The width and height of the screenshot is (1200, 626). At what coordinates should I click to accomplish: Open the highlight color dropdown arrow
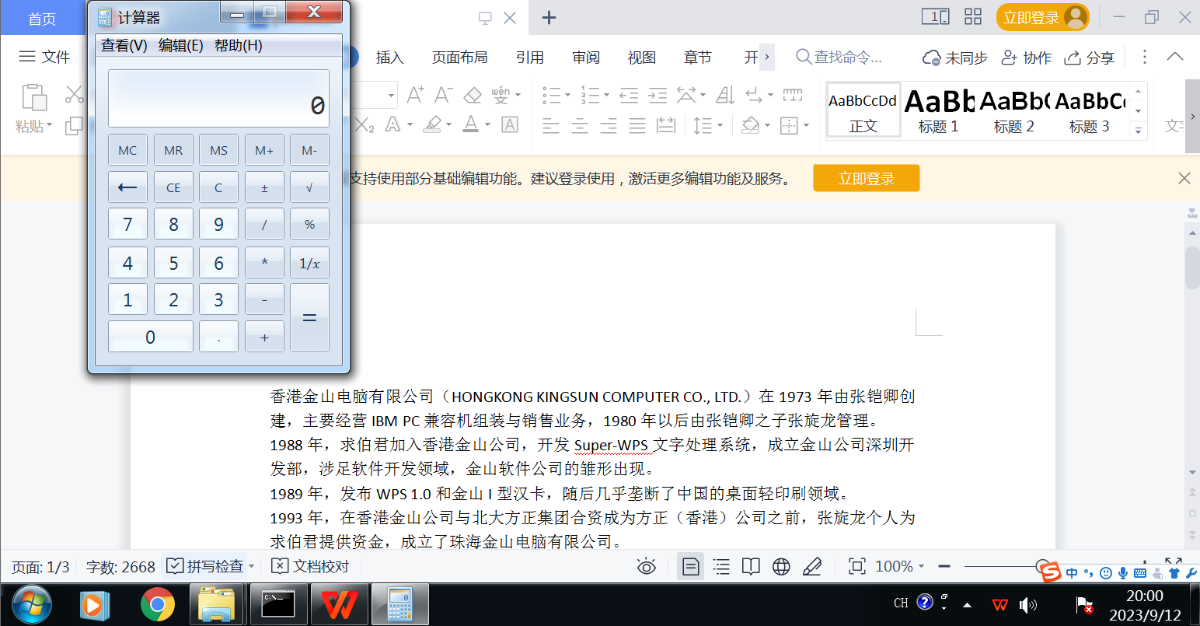[450, 126]
